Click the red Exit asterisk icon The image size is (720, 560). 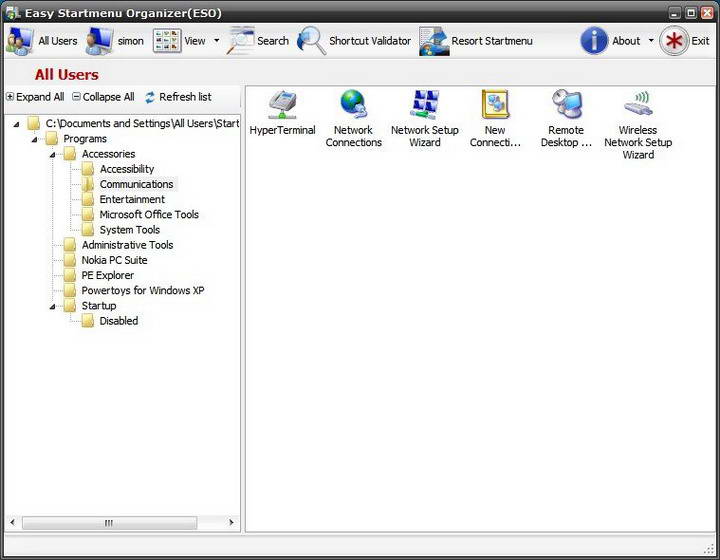click(674, 41)
